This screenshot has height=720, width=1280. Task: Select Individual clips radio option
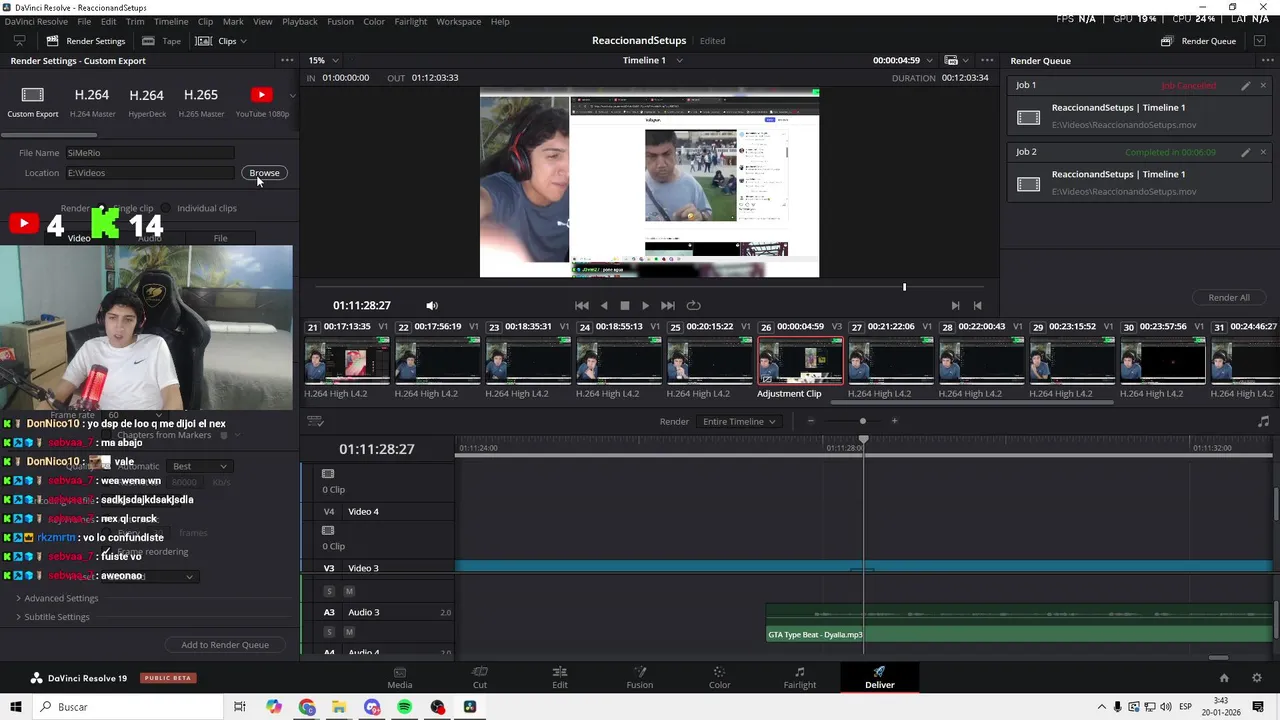200,208
